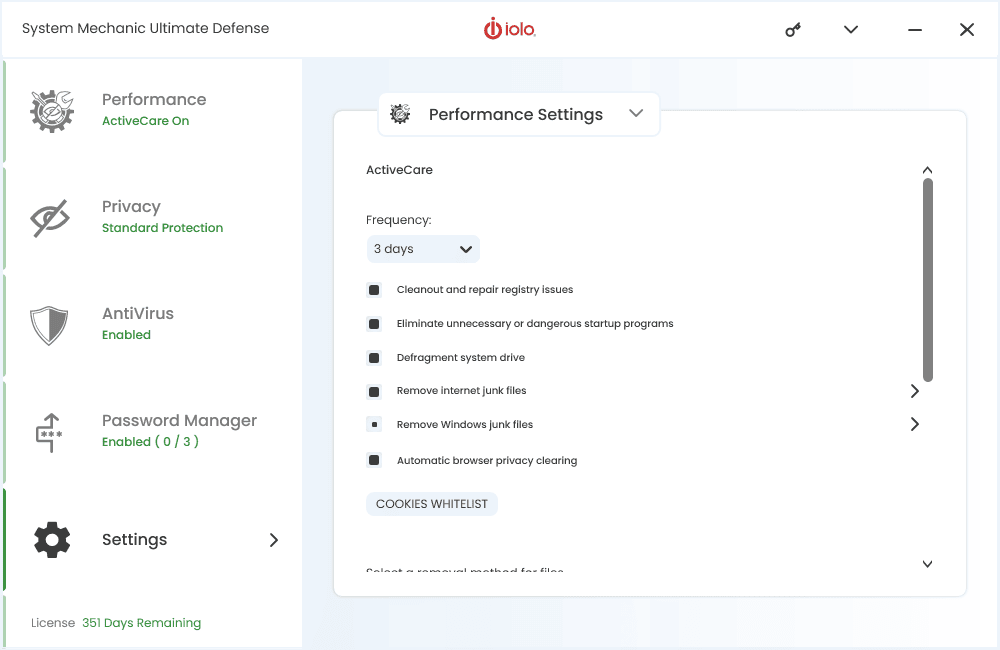The height and width of the screenshot is (650, 1000).
Task: Open the AntiVirus section in sidebar
Action: click(153, 325)
